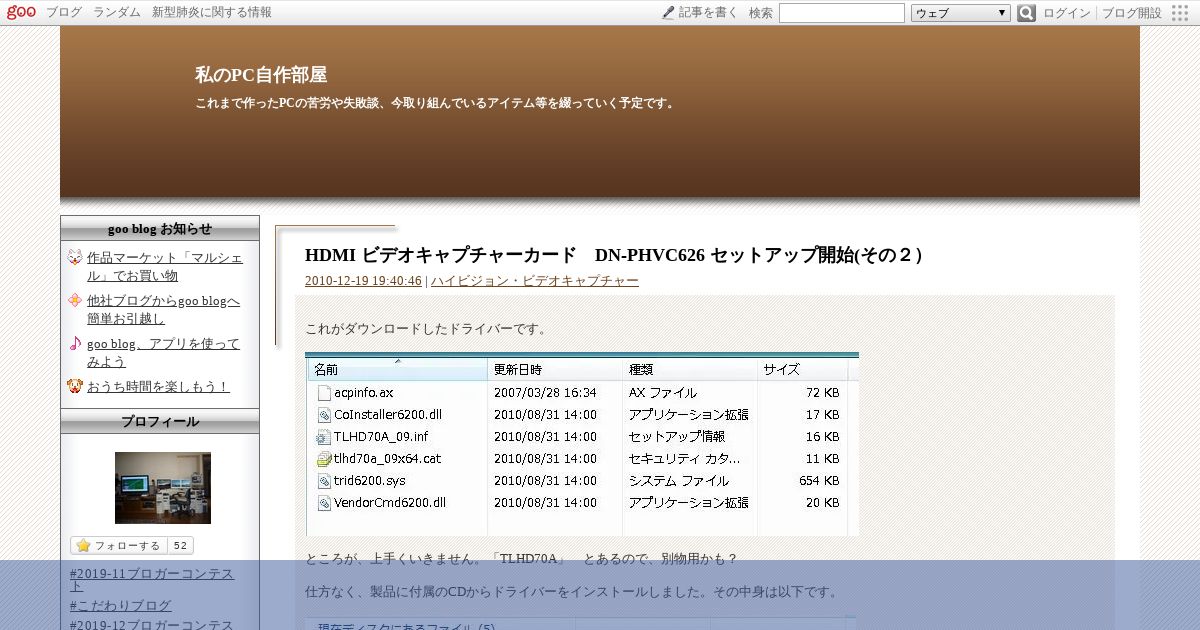
Task: Click the cat icon beside 作品マーケット
Action: [75, 257]
